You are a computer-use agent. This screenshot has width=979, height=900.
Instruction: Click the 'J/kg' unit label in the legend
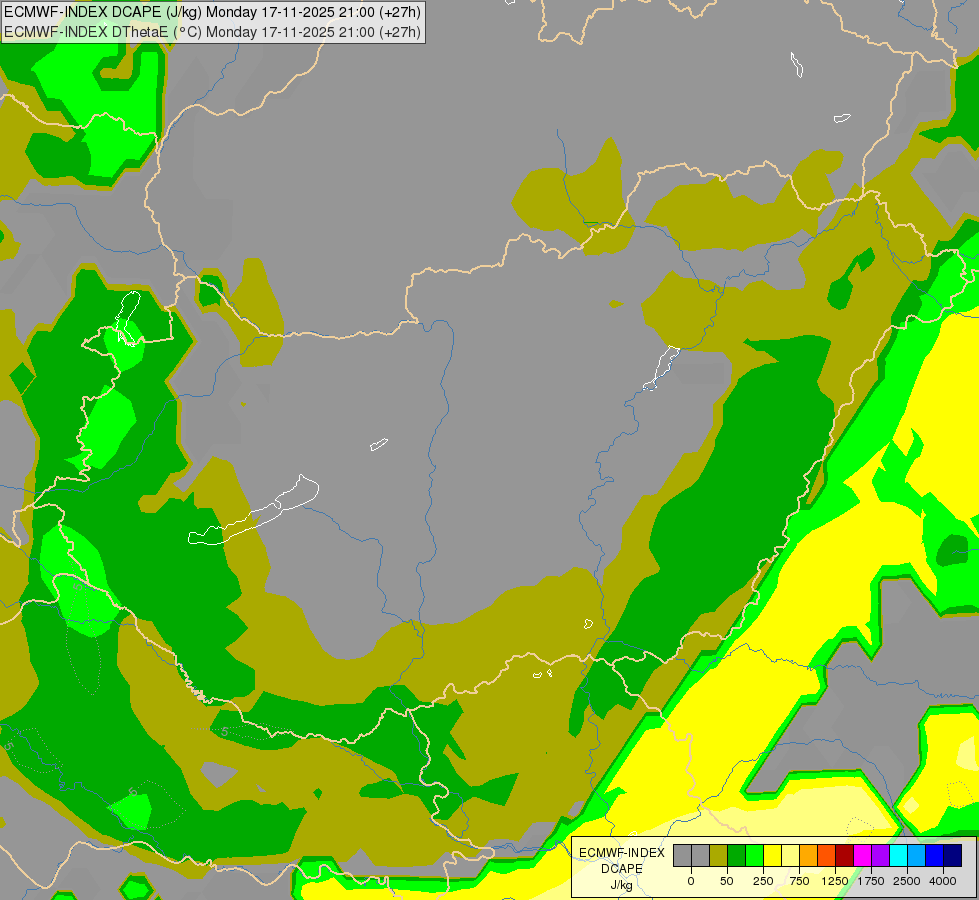pos(622,885)
